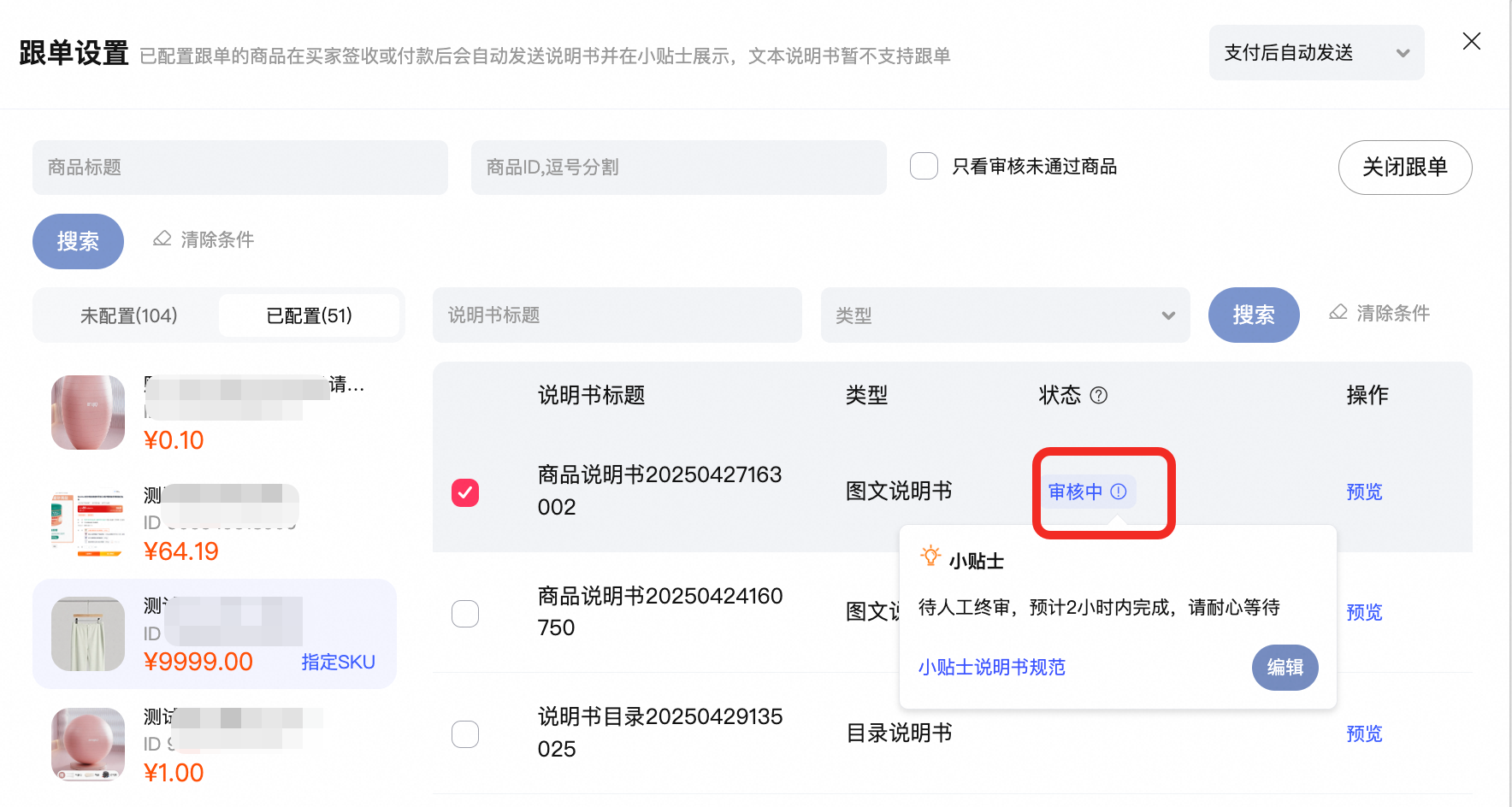Click the 商品ID,逗号分割 input field

click(x=678, y=168)
